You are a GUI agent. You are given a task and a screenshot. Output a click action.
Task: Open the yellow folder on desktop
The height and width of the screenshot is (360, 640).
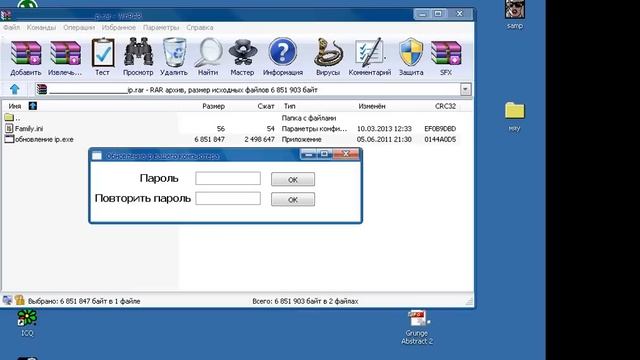pos(515,116)
